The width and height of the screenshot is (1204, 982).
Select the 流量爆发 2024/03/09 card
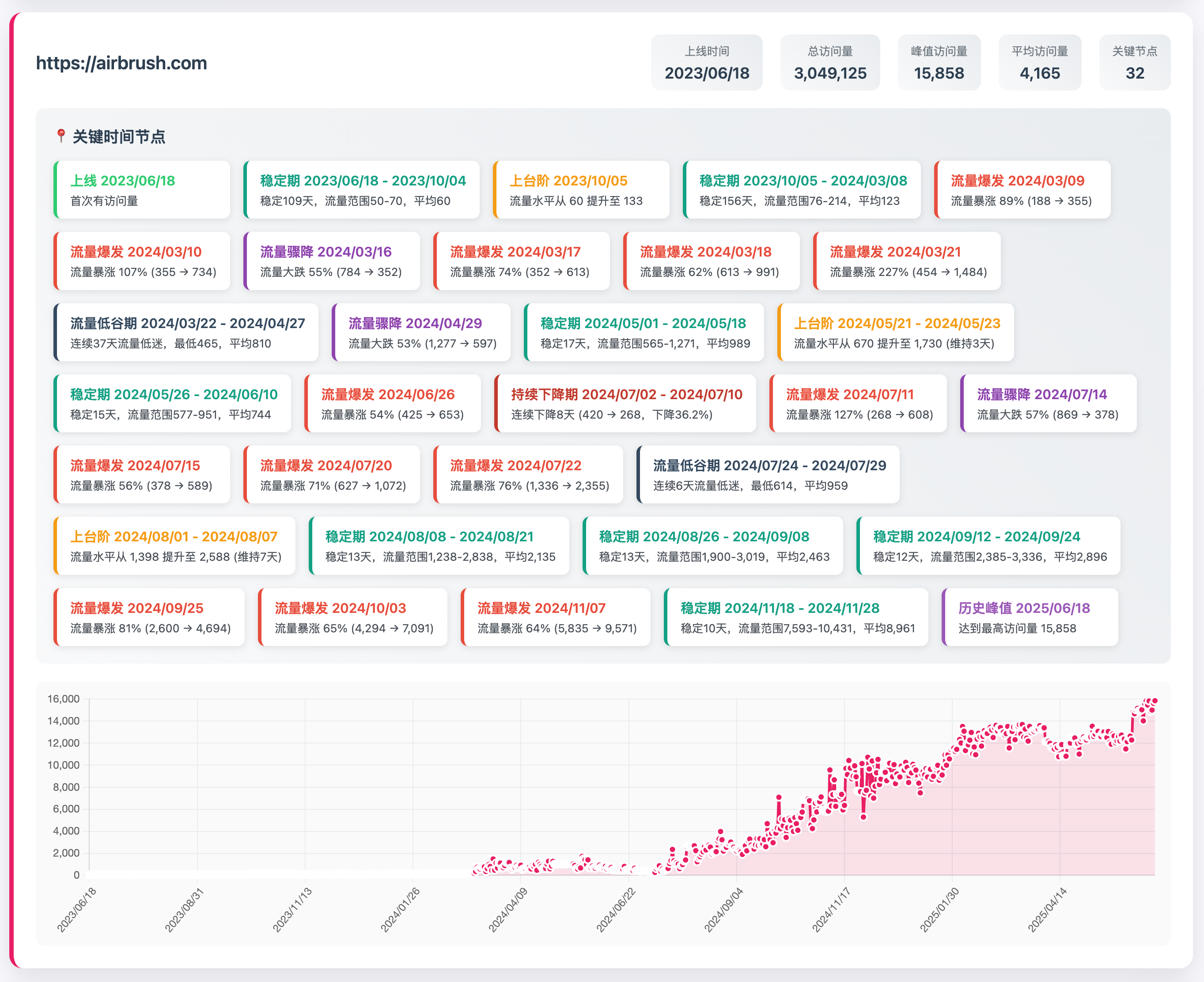point(1022,189)
